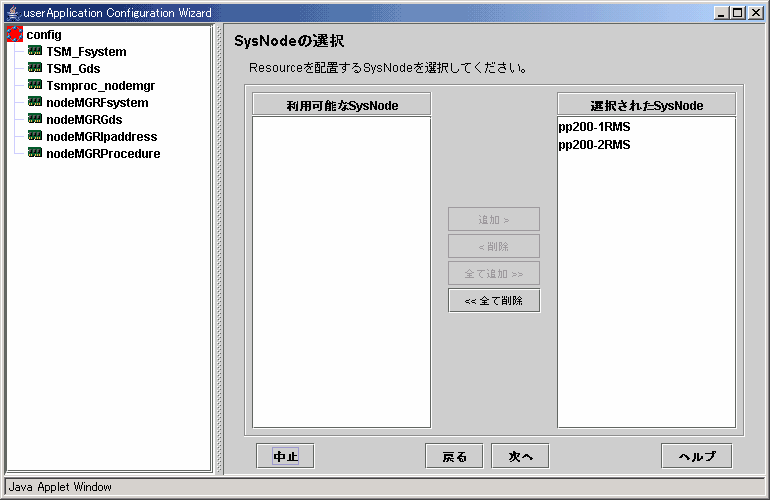Click the icon beside TSM_Gds

(x=35, y=69)
